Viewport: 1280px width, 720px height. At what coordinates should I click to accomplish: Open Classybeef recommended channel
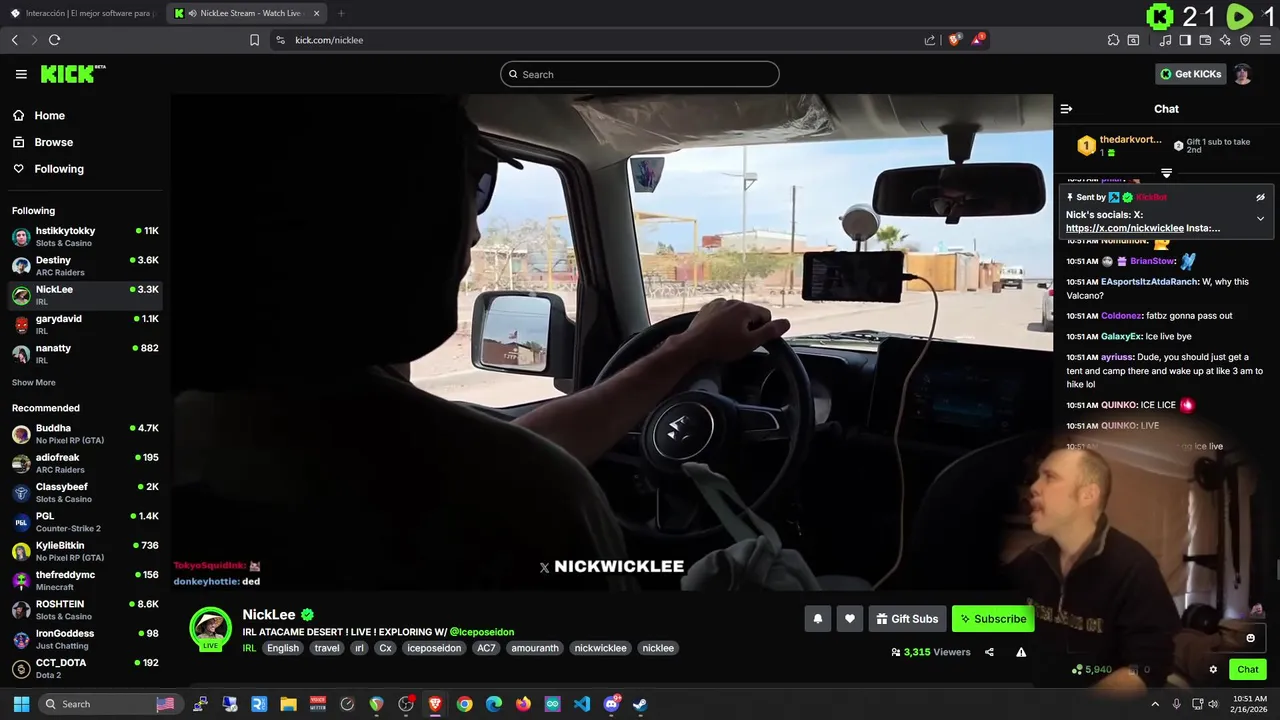[85, 492]
